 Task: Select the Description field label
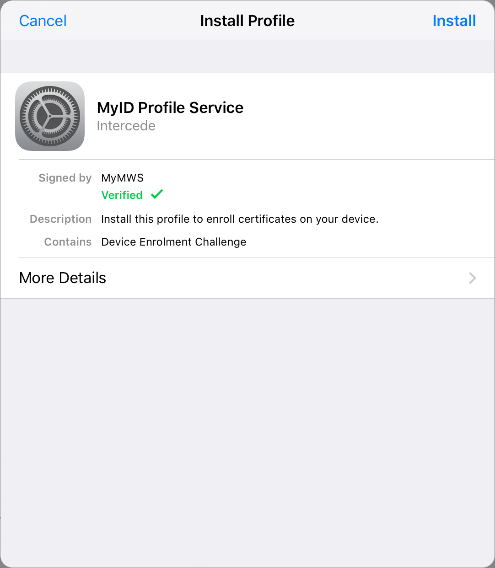61,219
